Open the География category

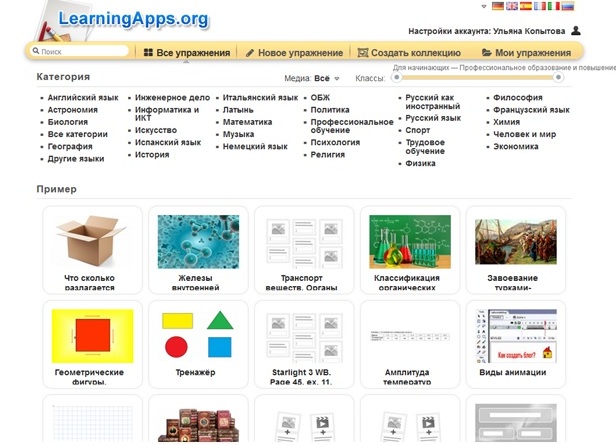[x=70, y=146]
